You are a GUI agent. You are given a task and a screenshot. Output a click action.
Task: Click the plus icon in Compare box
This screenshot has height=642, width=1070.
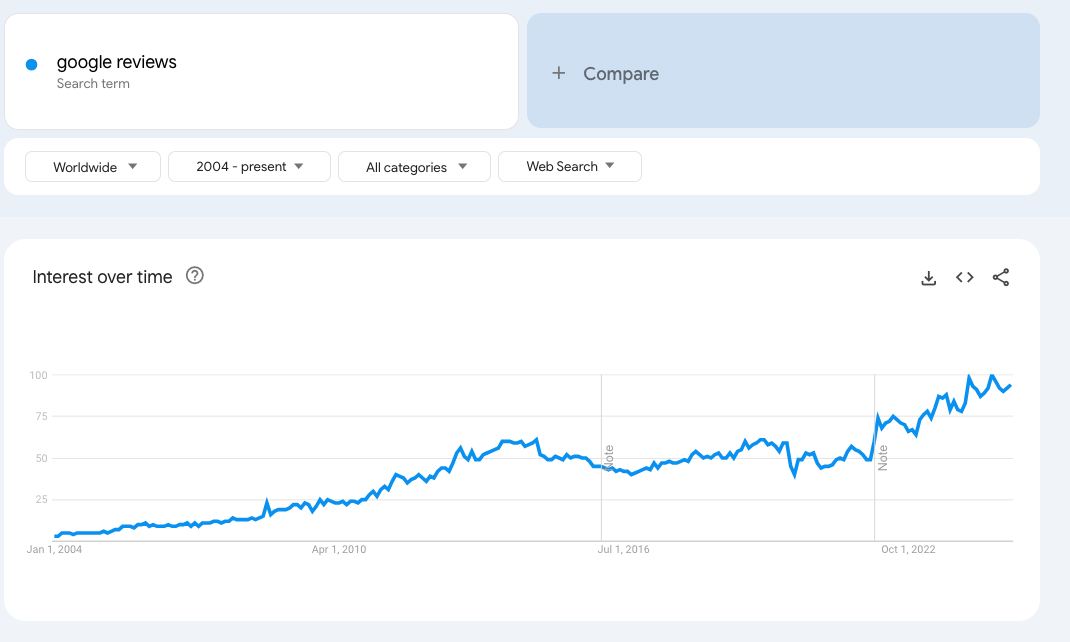(x=559, y=73)
